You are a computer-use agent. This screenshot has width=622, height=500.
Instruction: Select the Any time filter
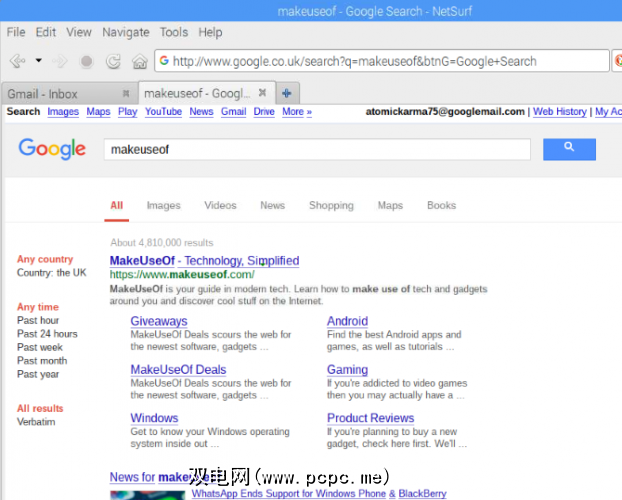38,307
